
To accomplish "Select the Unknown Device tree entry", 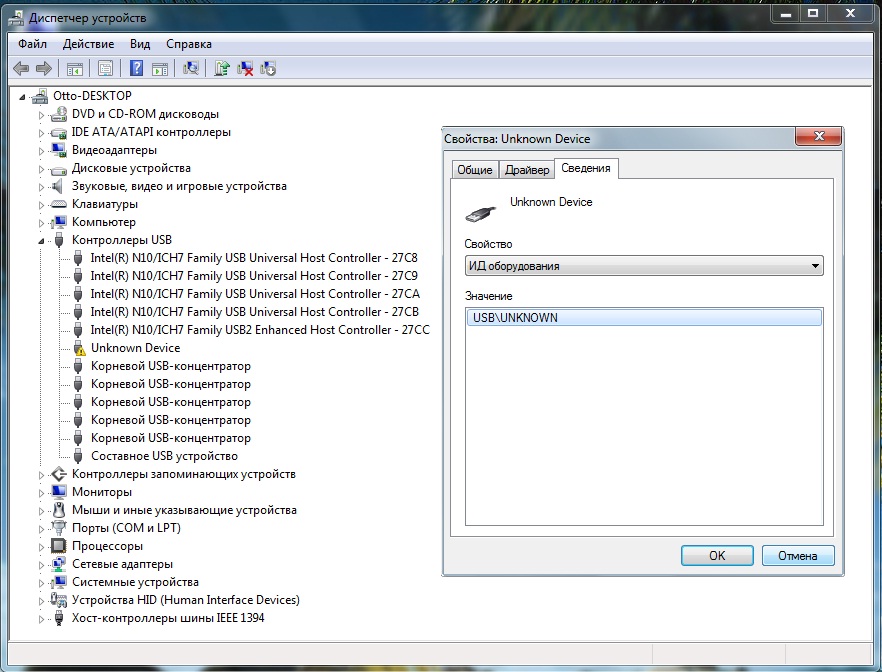I will click(136, 348).
